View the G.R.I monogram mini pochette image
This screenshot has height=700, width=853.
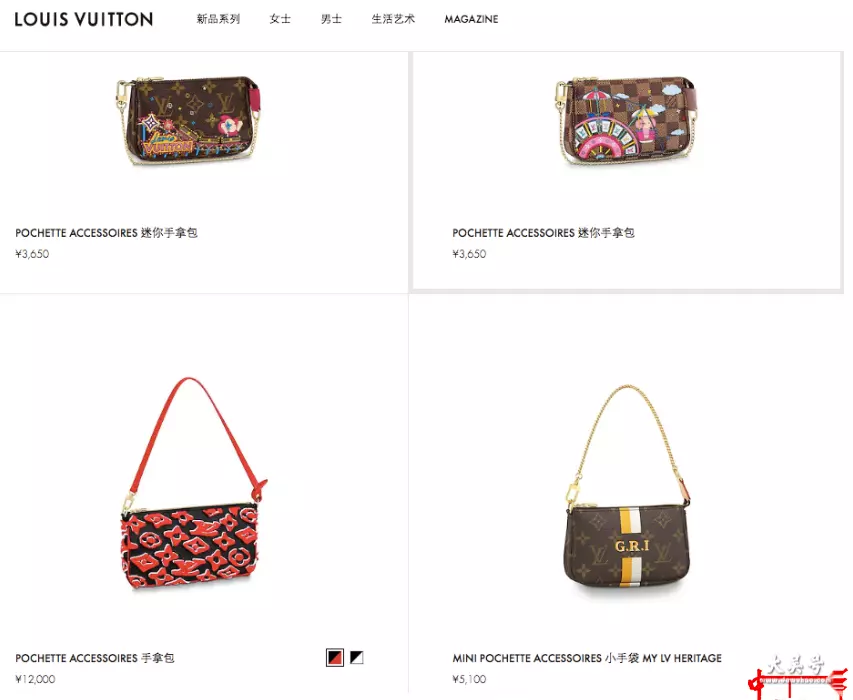628,487
